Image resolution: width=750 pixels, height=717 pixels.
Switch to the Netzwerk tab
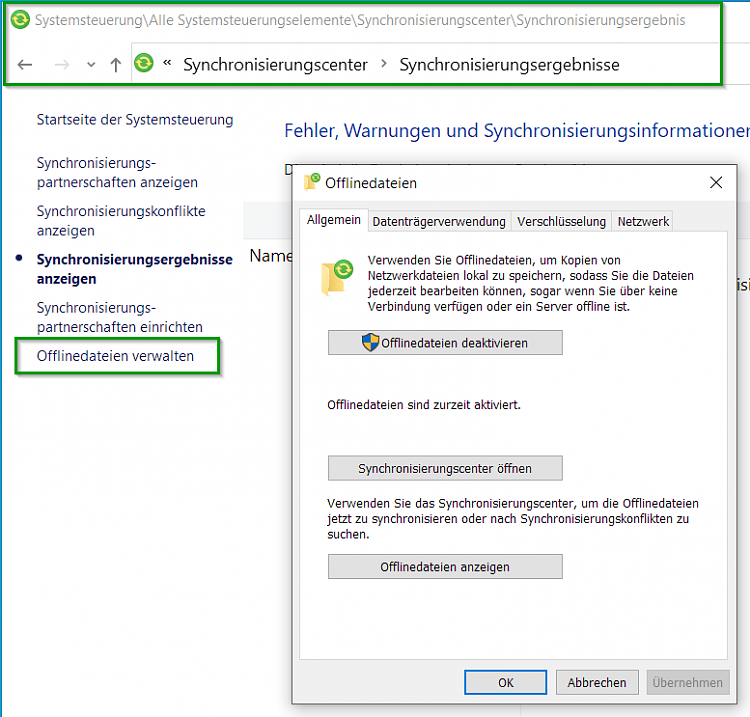643,221
